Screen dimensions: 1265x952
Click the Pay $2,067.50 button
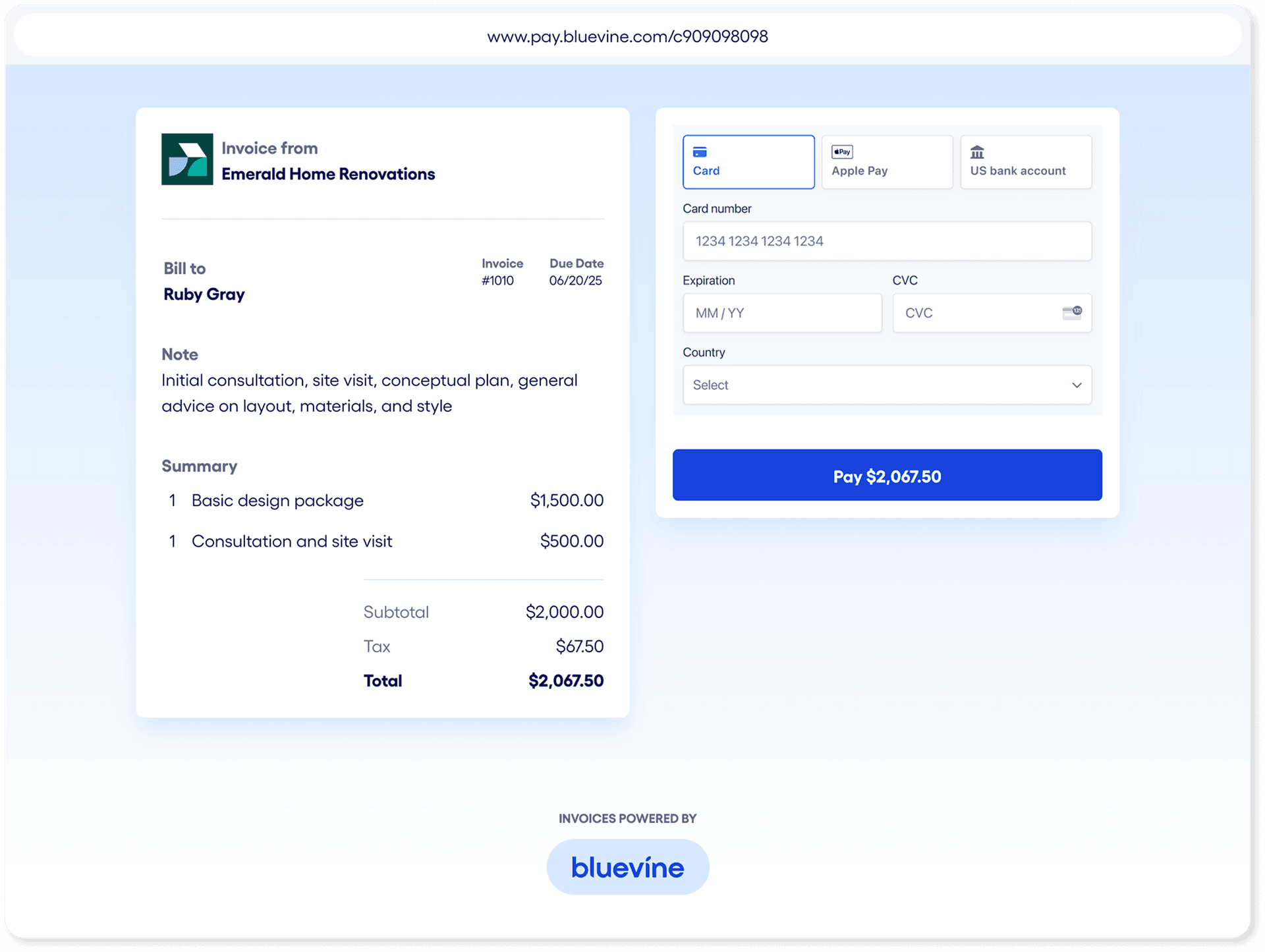[x=887, y=475]
